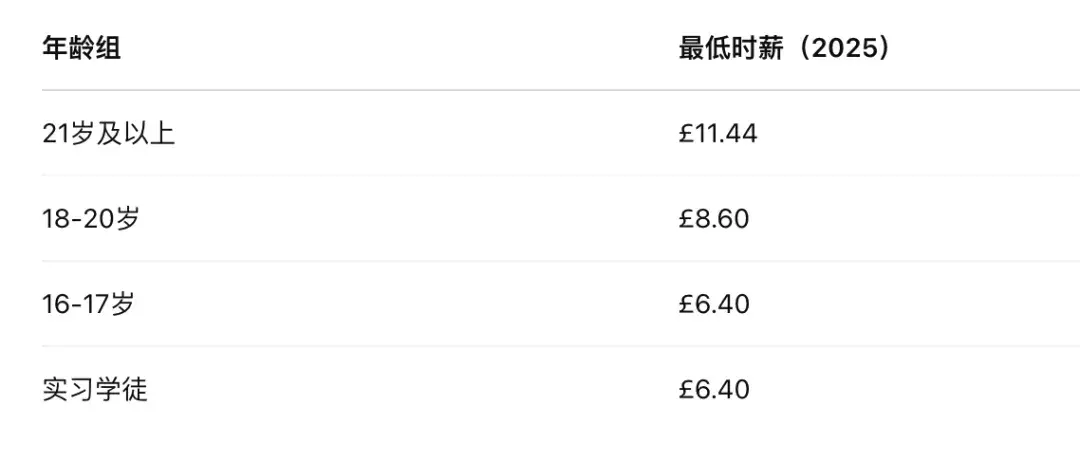The image size is (1080, 461).
Task: Click the pound sign before 11.44
Action: [686, 133]
